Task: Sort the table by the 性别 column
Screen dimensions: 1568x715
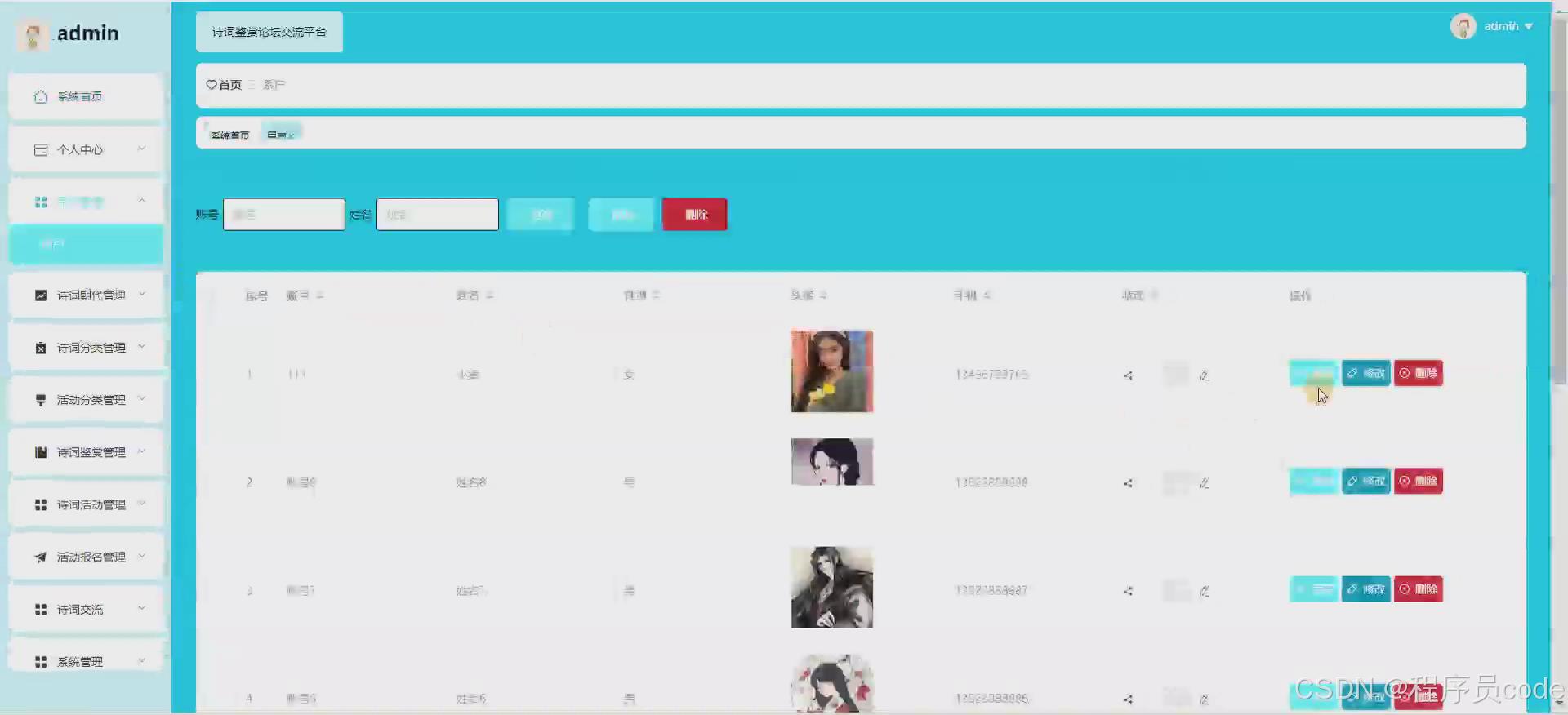Action: pos(656,295)
